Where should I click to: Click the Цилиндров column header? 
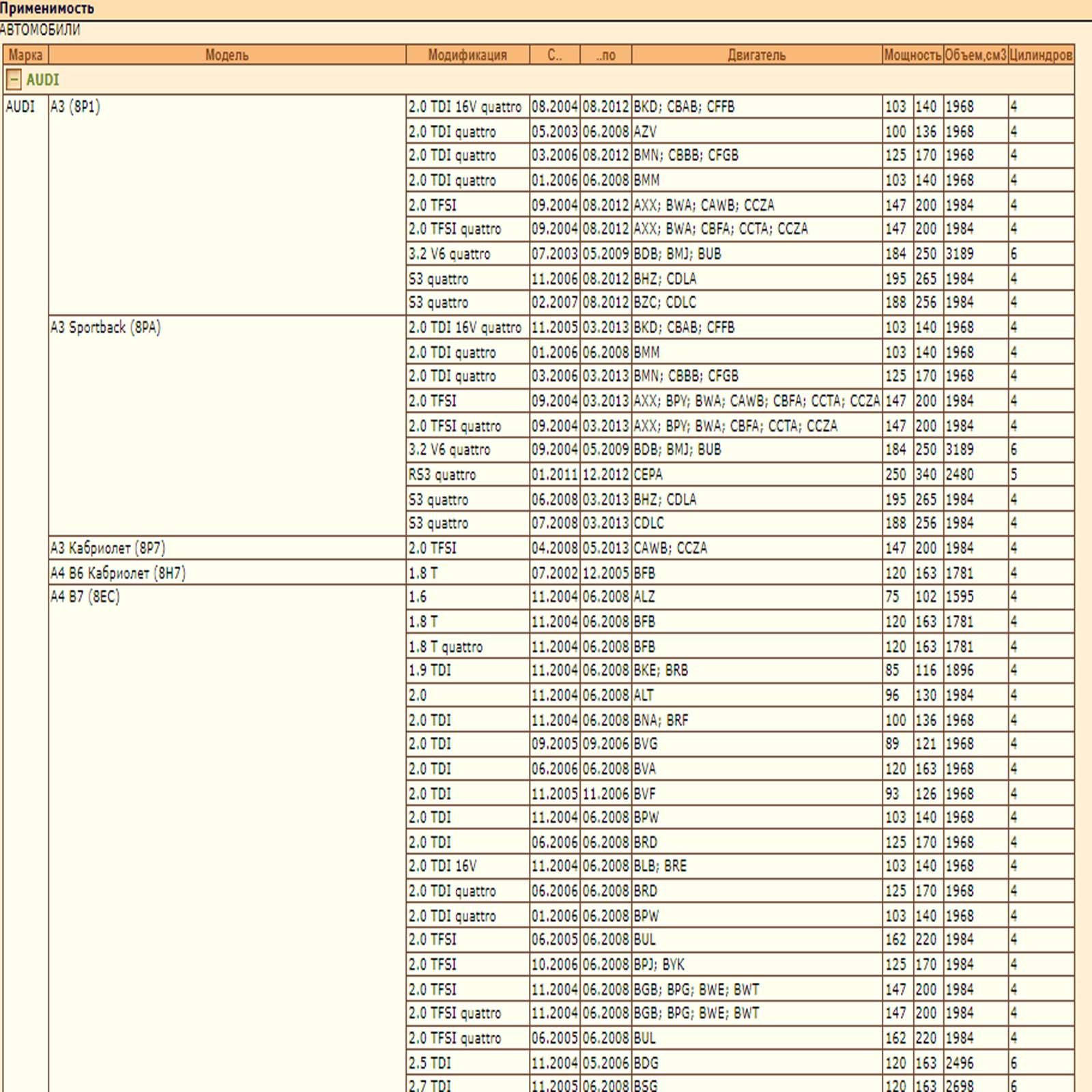1041,55
